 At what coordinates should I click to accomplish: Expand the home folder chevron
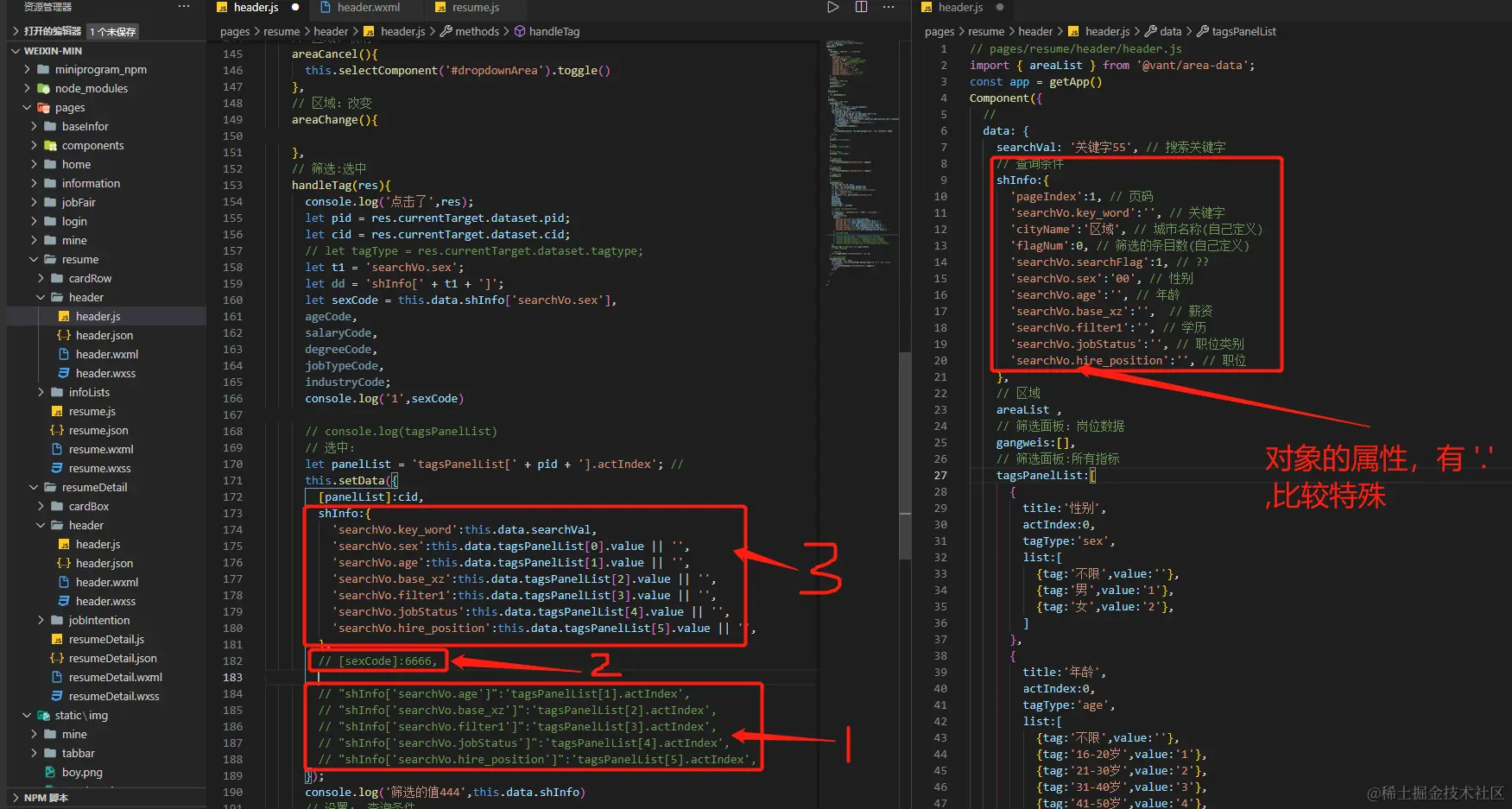[x=34, y=165]
